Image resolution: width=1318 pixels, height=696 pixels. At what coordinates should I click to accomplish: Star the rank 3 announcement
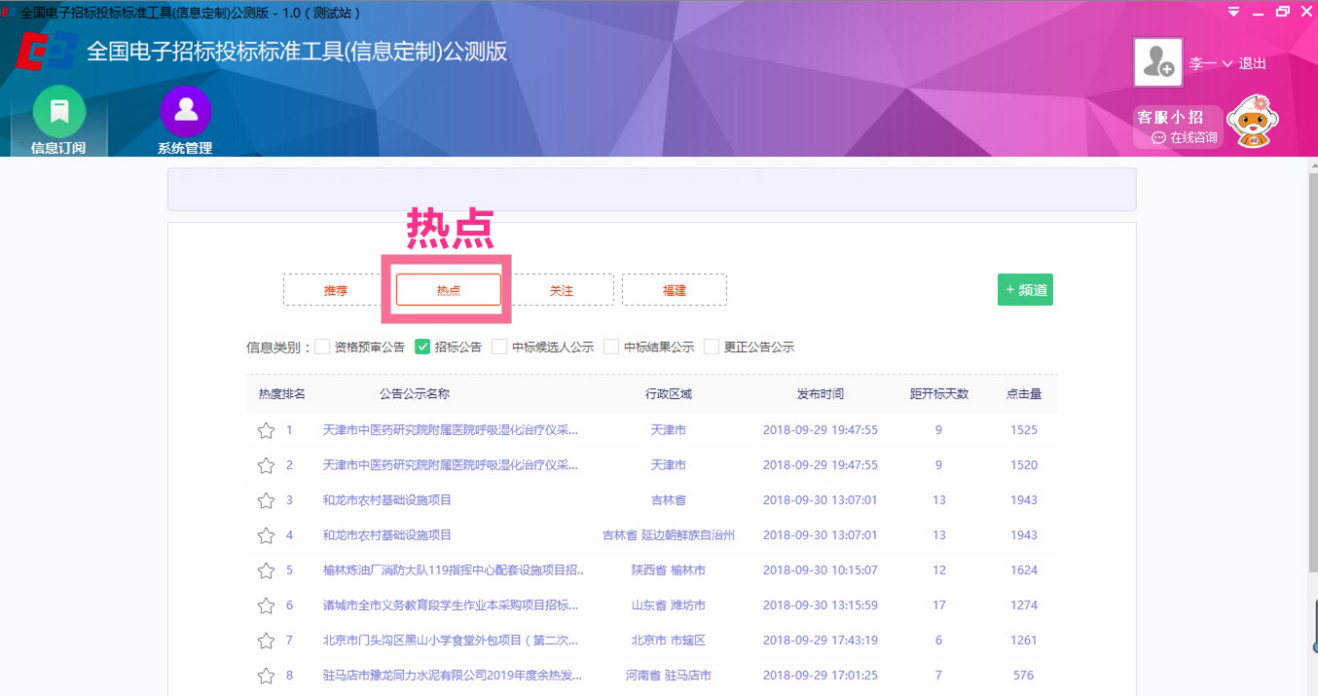click(266, 500)
